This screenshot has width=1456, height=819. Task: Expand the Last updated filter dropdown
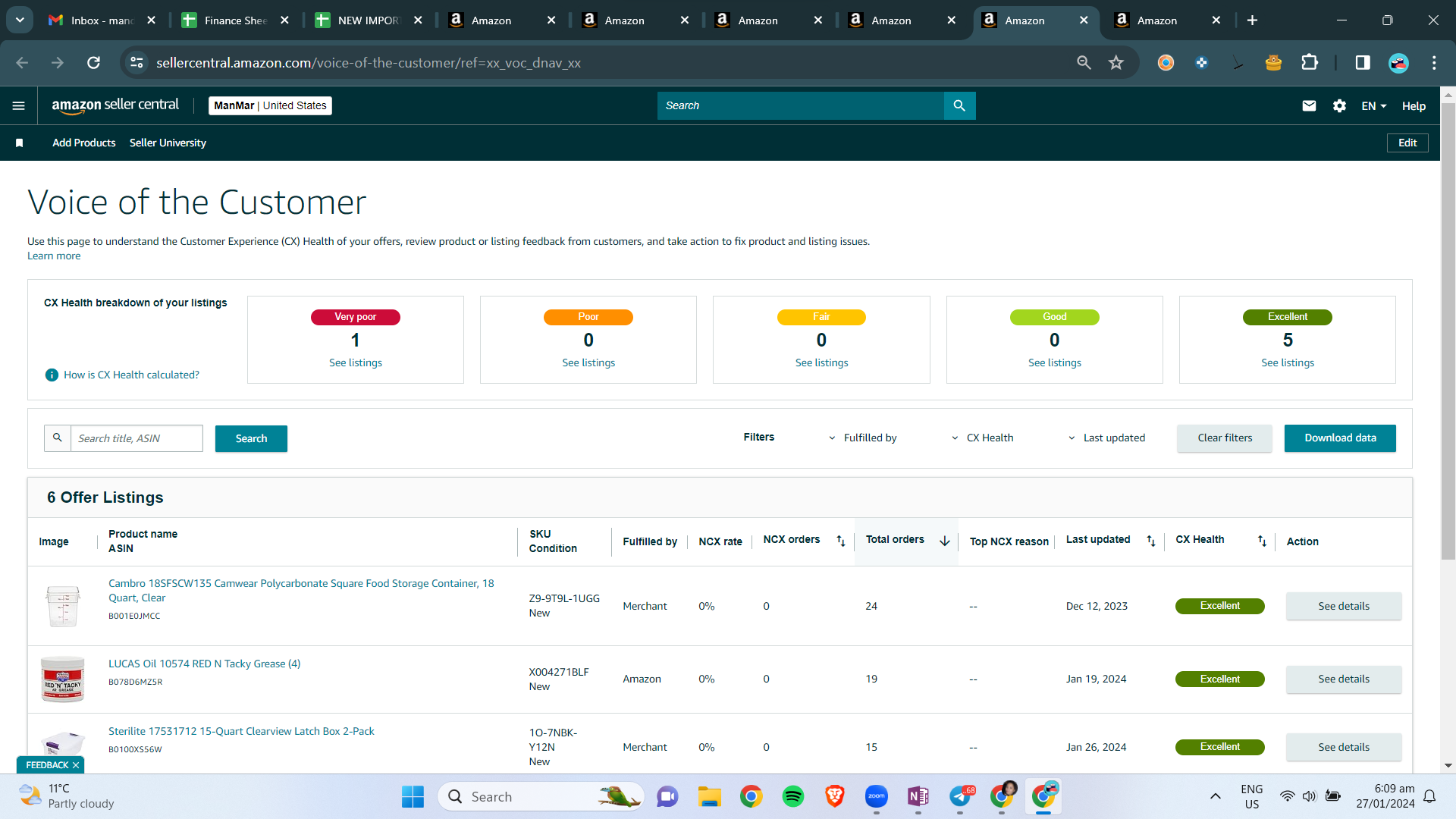[1106, 438]
